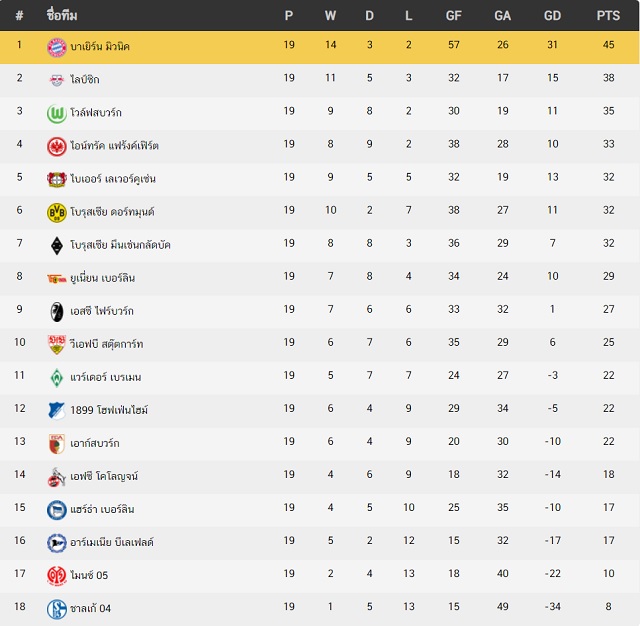The width and height of the screenshot is (640, 626).
Task: Open the 1899 โฮฟเฟ่นไฮม์ team link
Action: pos(109,410)
